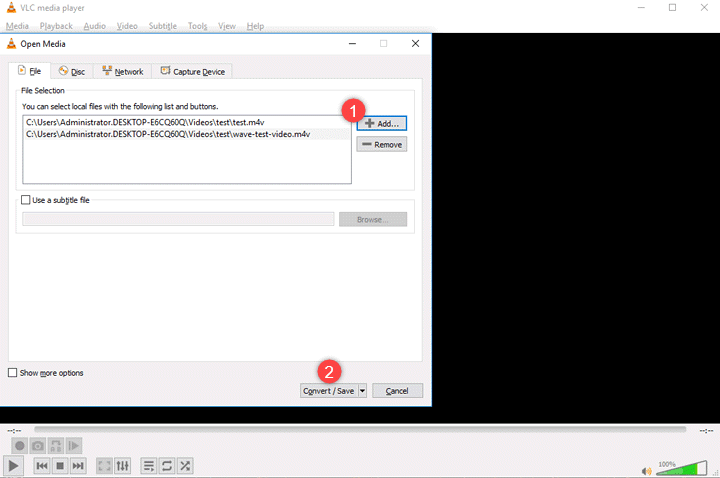Open the extended settings equalizer icon
The image size is (720, 478).
[123, 466]
